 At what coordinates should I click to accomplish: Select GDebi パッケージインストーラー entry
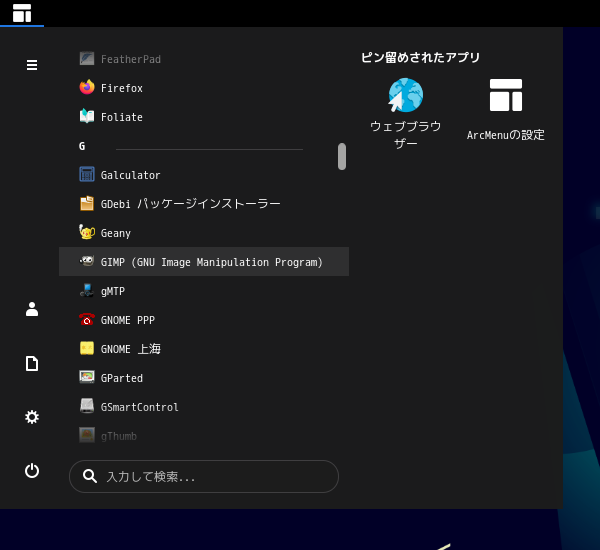(x=204, y=204)
